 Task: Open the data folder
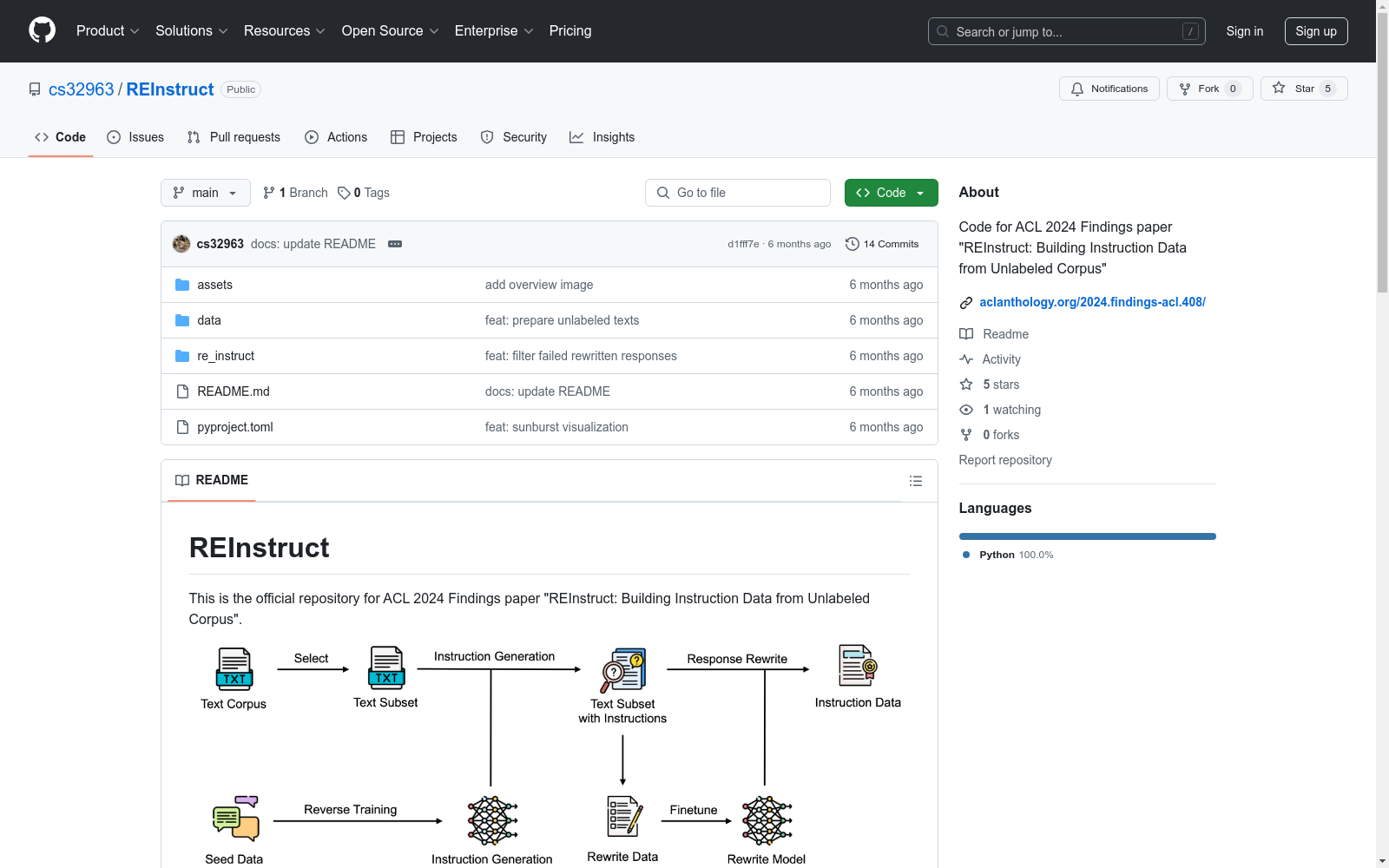(209, 320)
